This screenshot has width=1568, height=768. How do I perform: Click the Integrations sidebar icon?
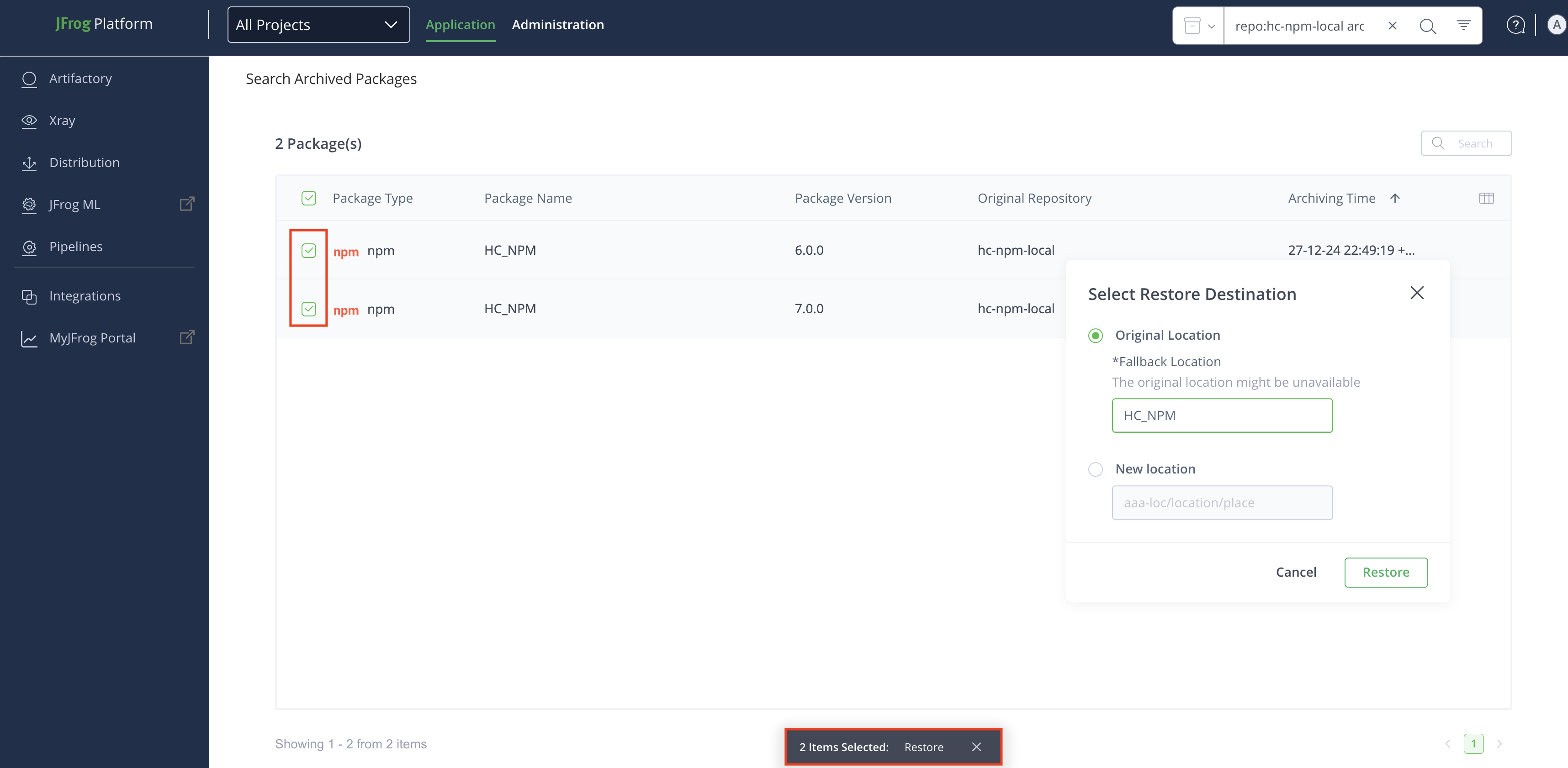click(x=29, y=296)
